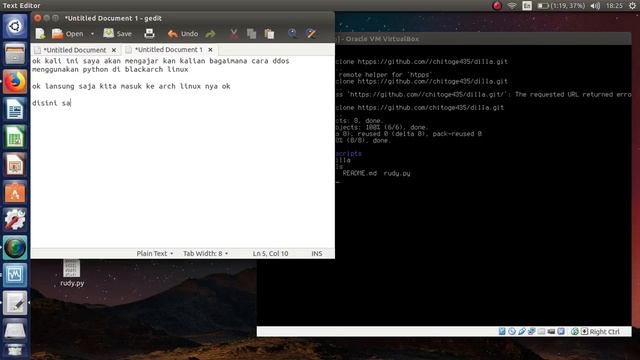Switch to the first *Untitled Document tab

click(x=75, y=50)
